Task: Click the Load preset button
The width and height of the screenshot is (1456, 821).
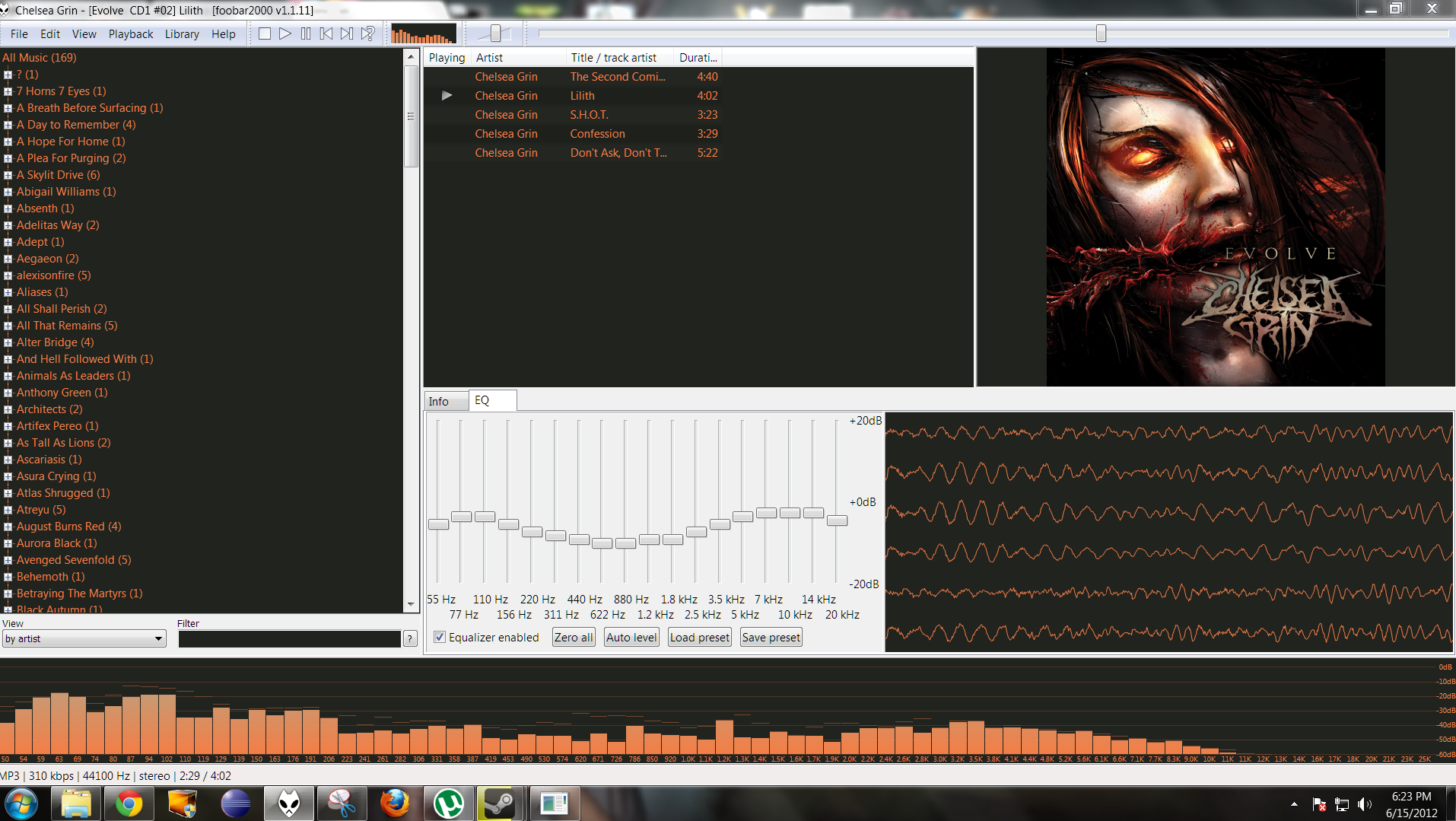Action: pyautogui.click(x=700, y=638)
